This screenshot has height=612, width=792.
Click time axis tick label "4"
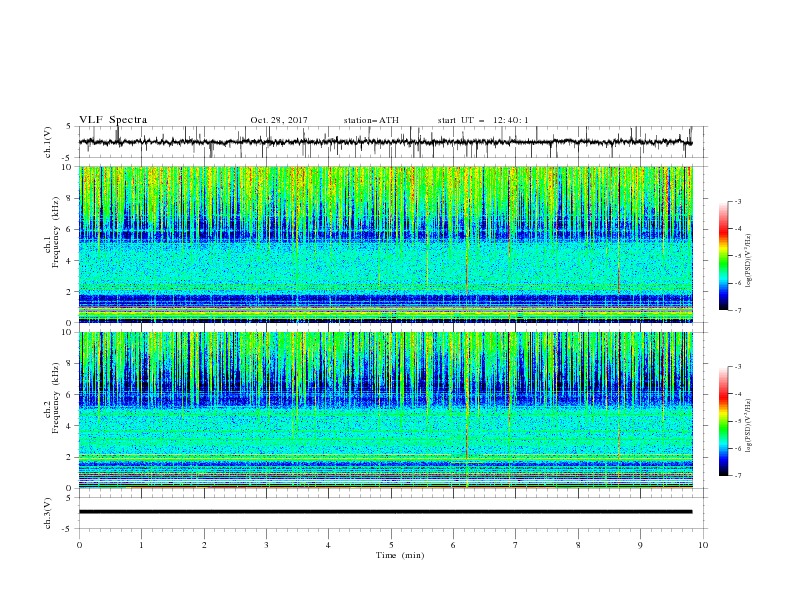pyautogui.click(x=328, y=545)
